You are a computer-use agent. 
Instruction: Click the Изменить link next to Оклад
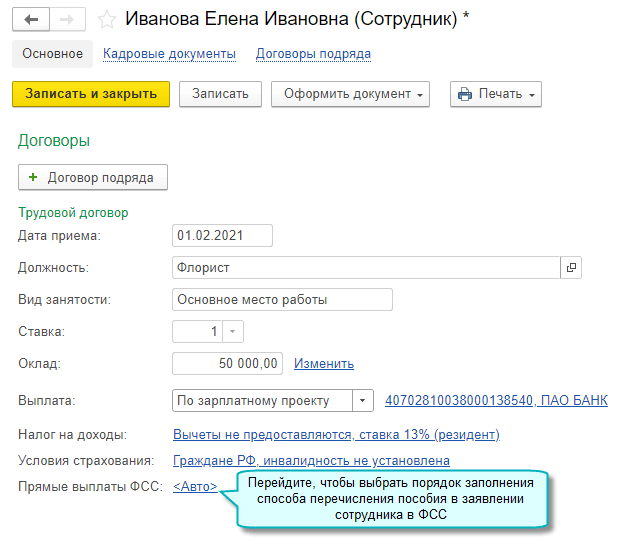click(x=323, y=364)
